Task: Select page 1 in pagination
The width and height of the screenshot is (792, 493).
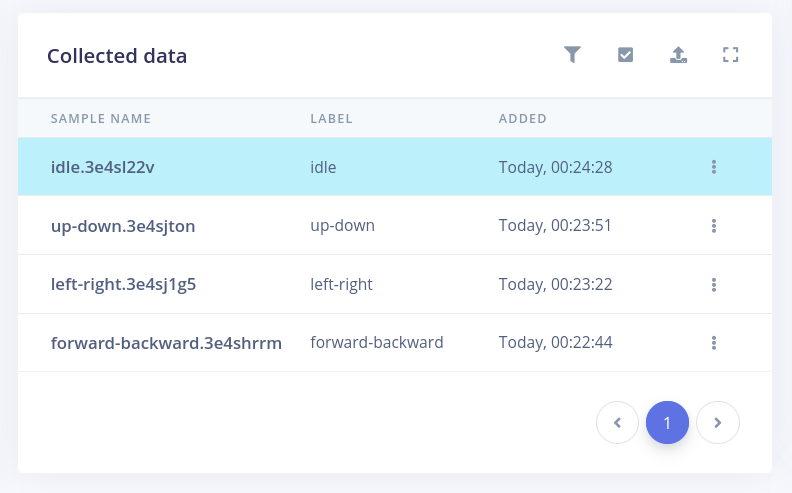Action: click(667, 423)
